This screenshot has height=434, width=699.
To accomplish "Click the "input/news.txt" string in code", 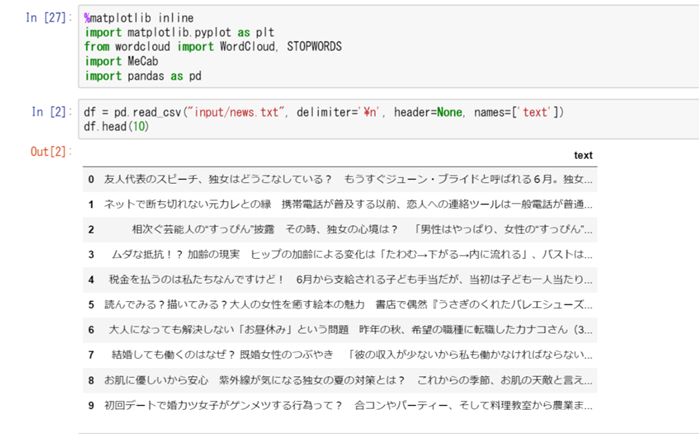I will (x=236, y=112).
